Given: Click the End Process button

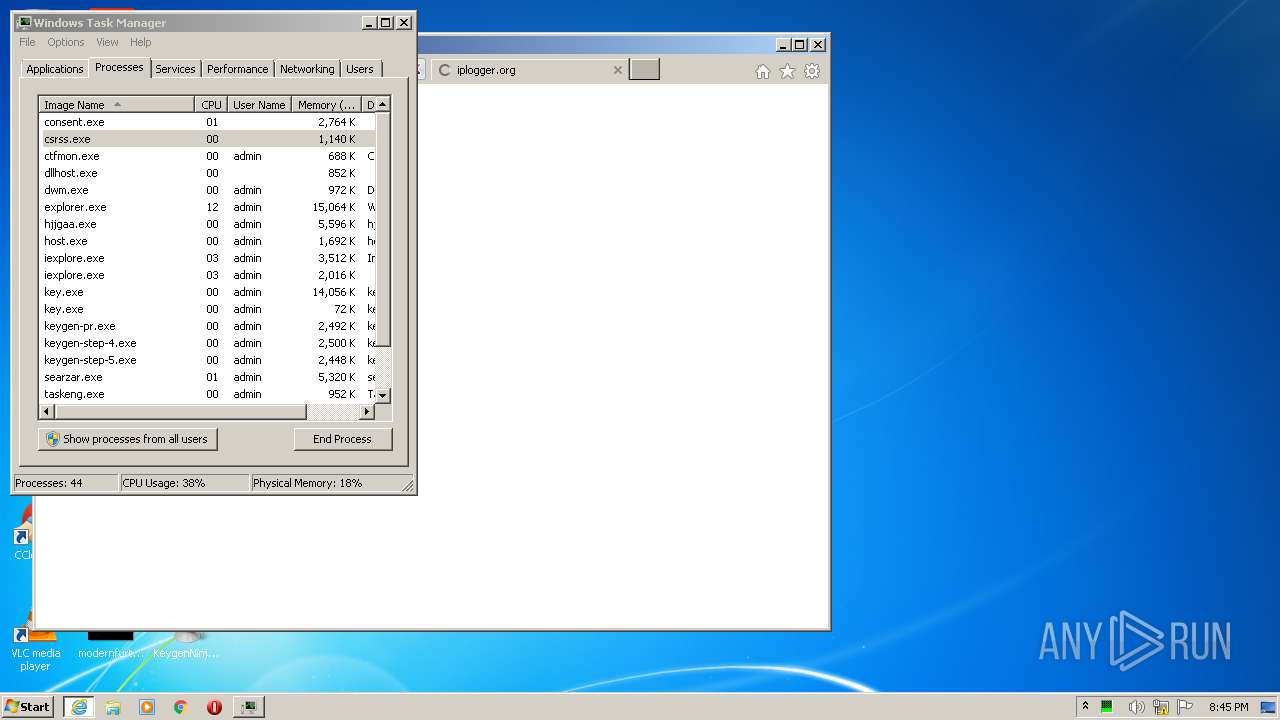Looking at the screenshot, I should coord(343,439).
